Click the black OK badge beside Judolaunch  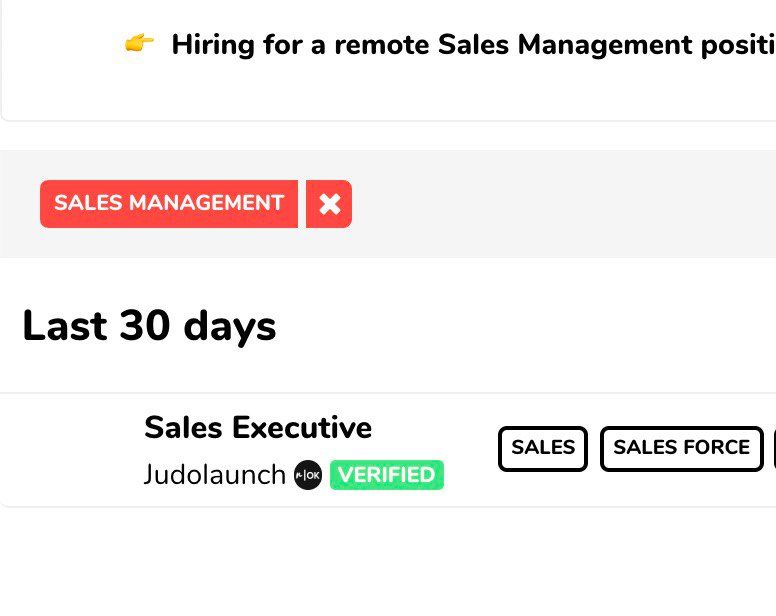click(308, 475)
